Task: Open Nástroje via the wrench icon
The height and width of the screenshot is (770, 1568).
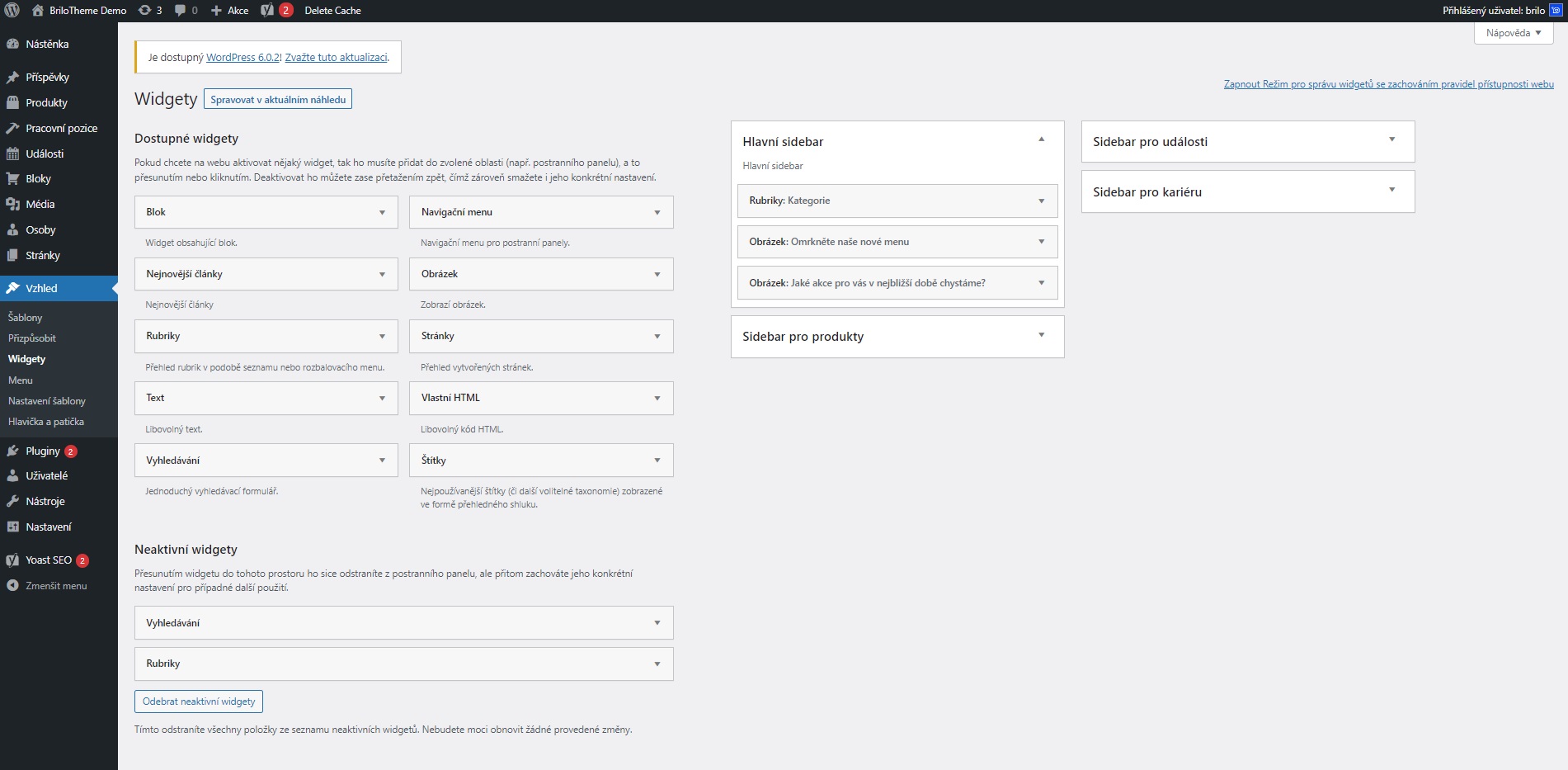Action: tap(12, 502)
